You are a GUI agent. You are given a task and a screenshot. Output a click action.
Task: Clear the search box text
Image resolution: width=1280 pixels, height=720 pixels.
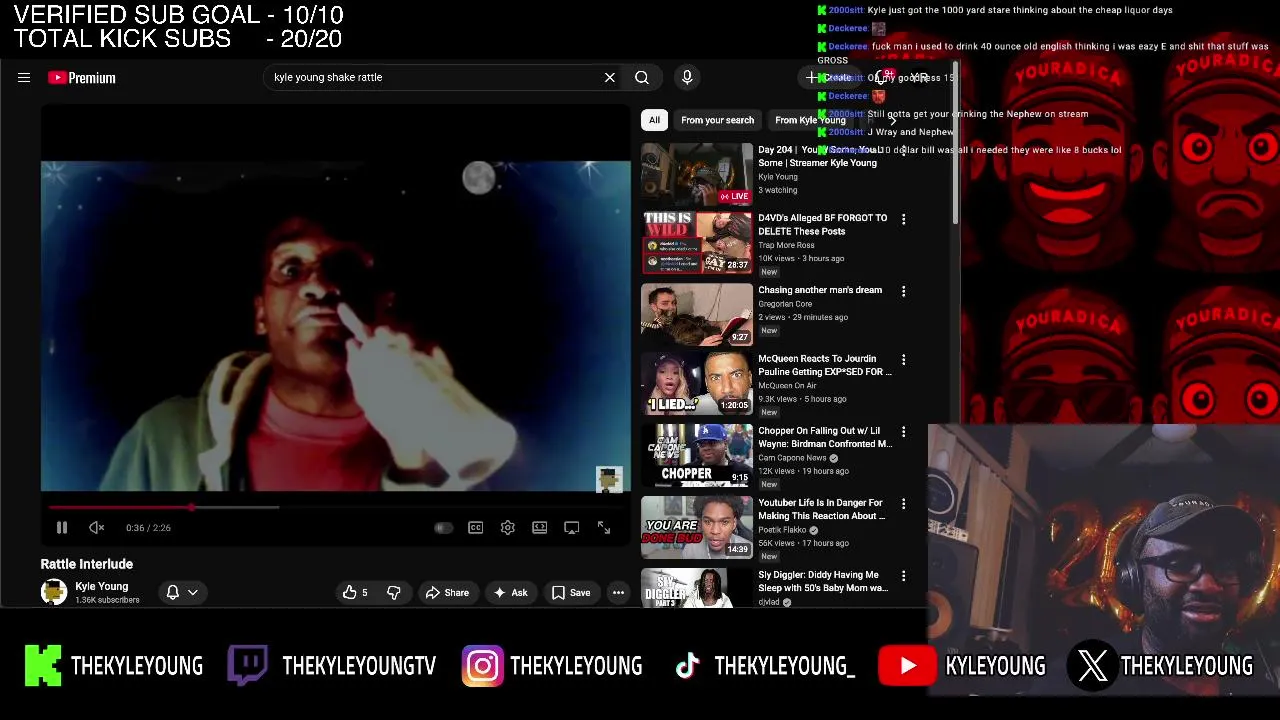coord(609,77)
